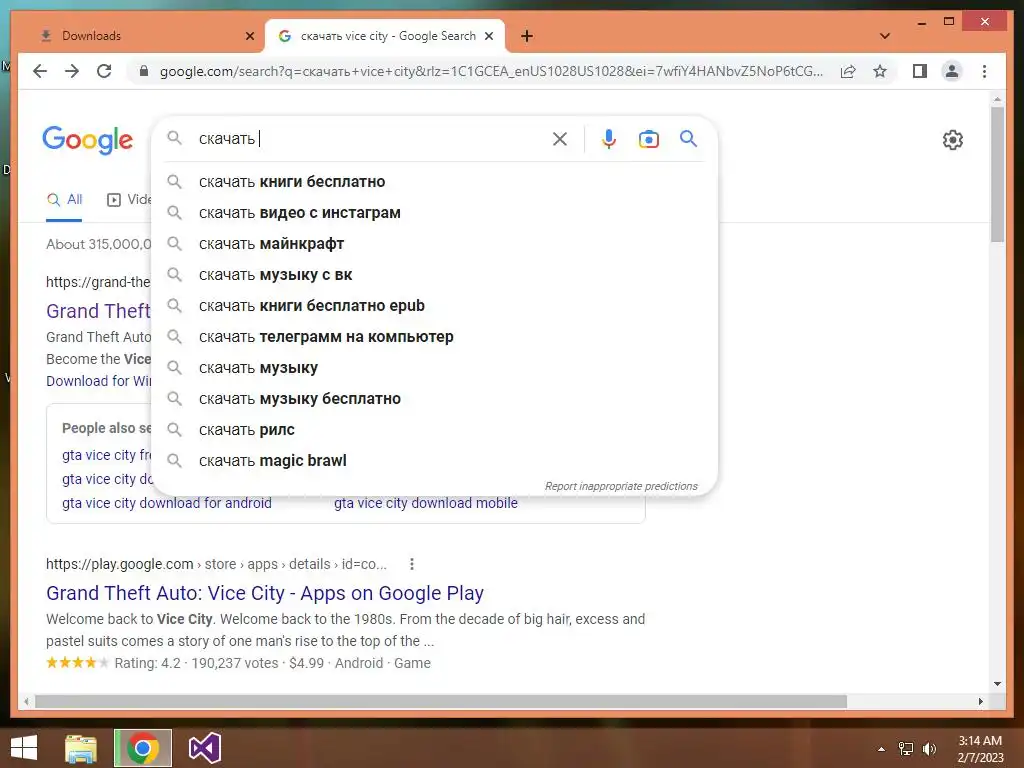Screen dimensions: 1024x768
Task: Reload the current page
Action: coord(104,71)
